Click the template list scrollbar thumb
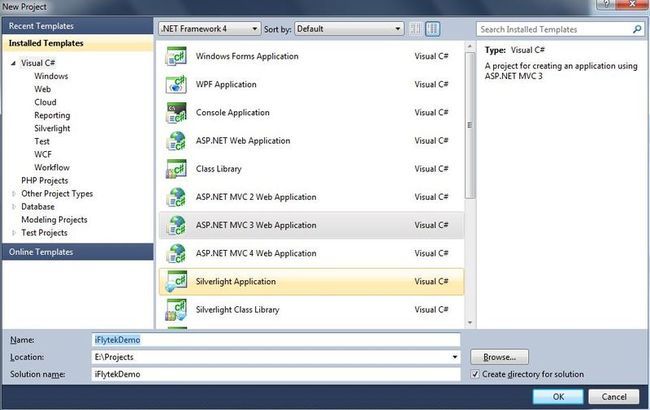Viewport: 650px width, 410px height. coord(470,124)
